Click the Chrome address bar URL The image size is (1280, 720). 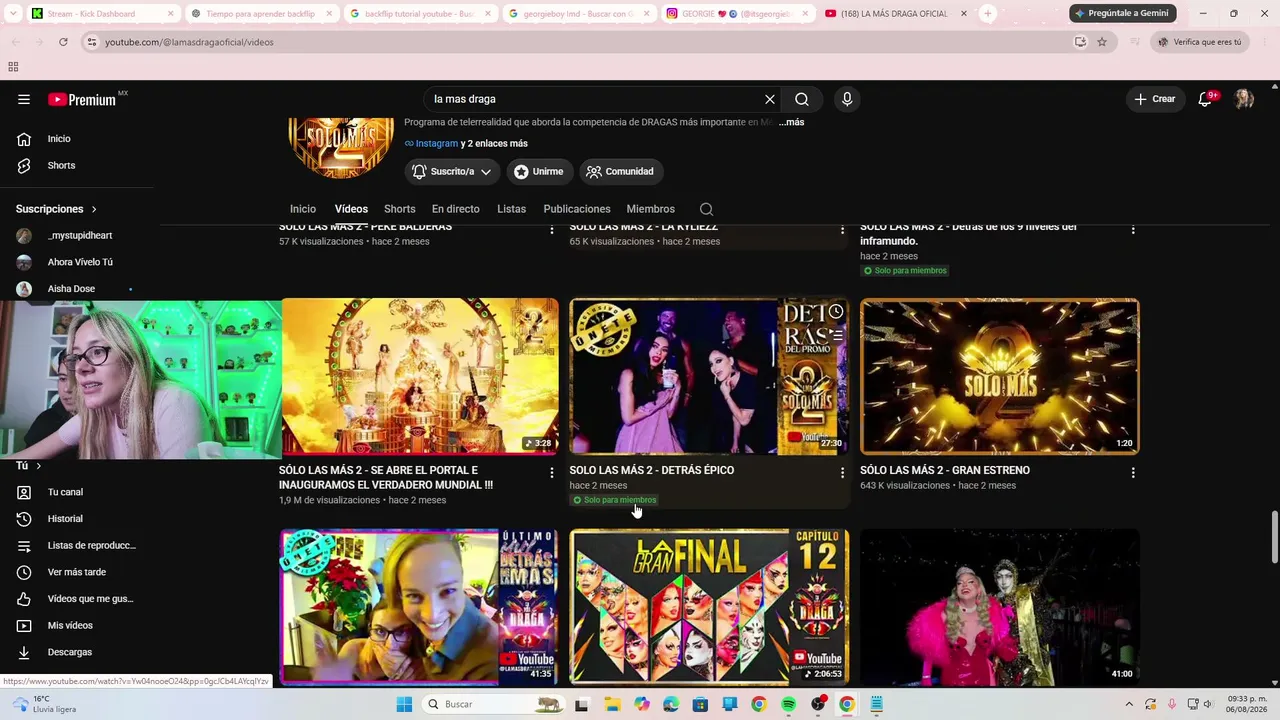[189, 42]
